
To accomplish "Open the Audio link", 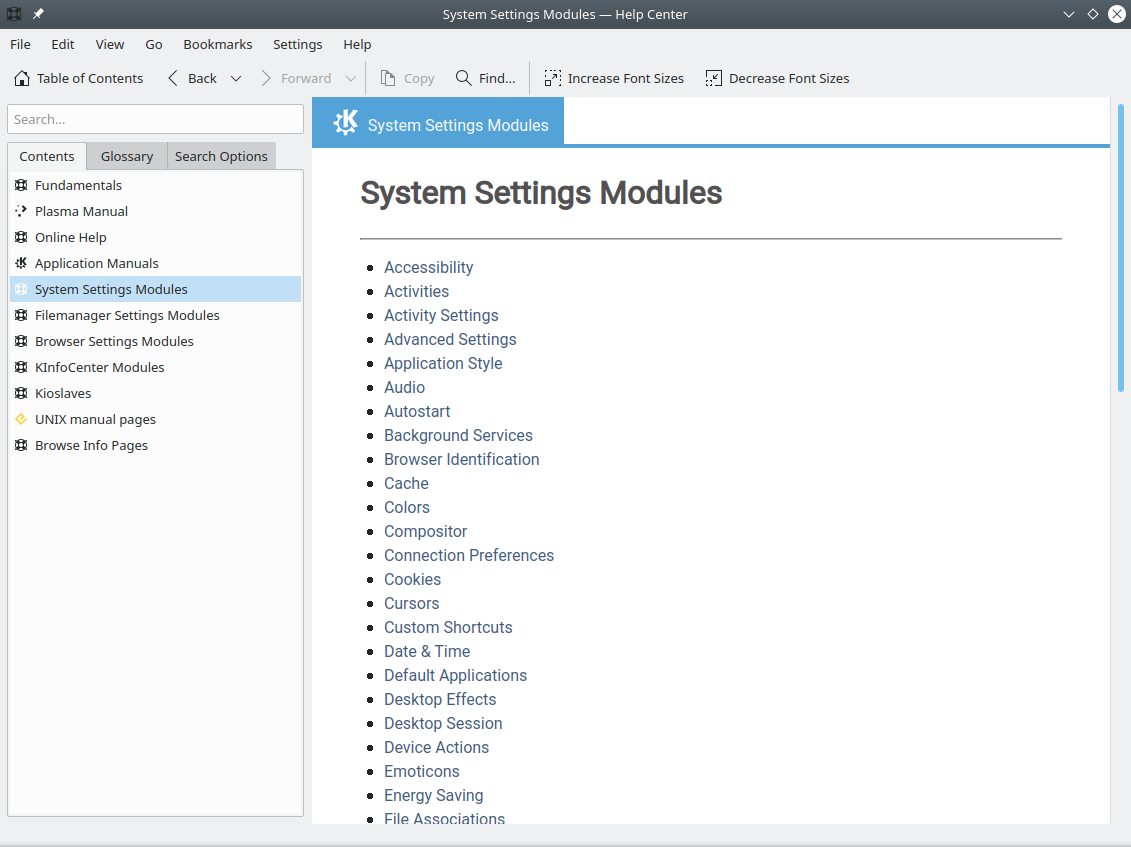I will 404,387.
